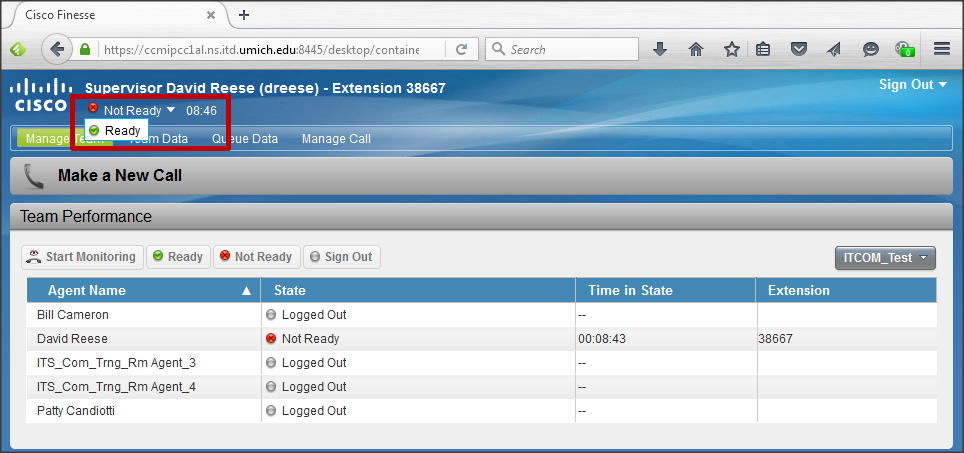
Task: Click the Not Ready button in Team Performance
Action: 256,257
